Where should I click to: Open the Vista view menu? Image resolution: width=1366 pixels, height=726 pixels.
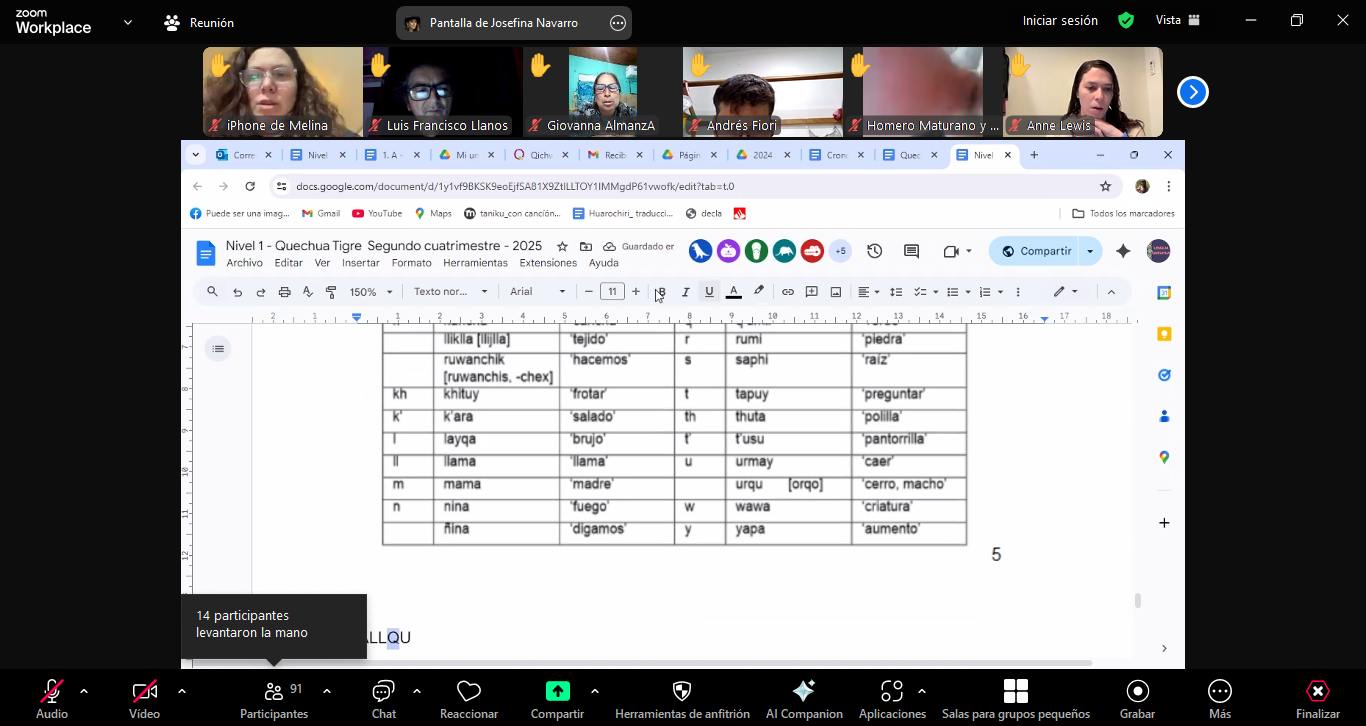click(x=1177, y=20)
